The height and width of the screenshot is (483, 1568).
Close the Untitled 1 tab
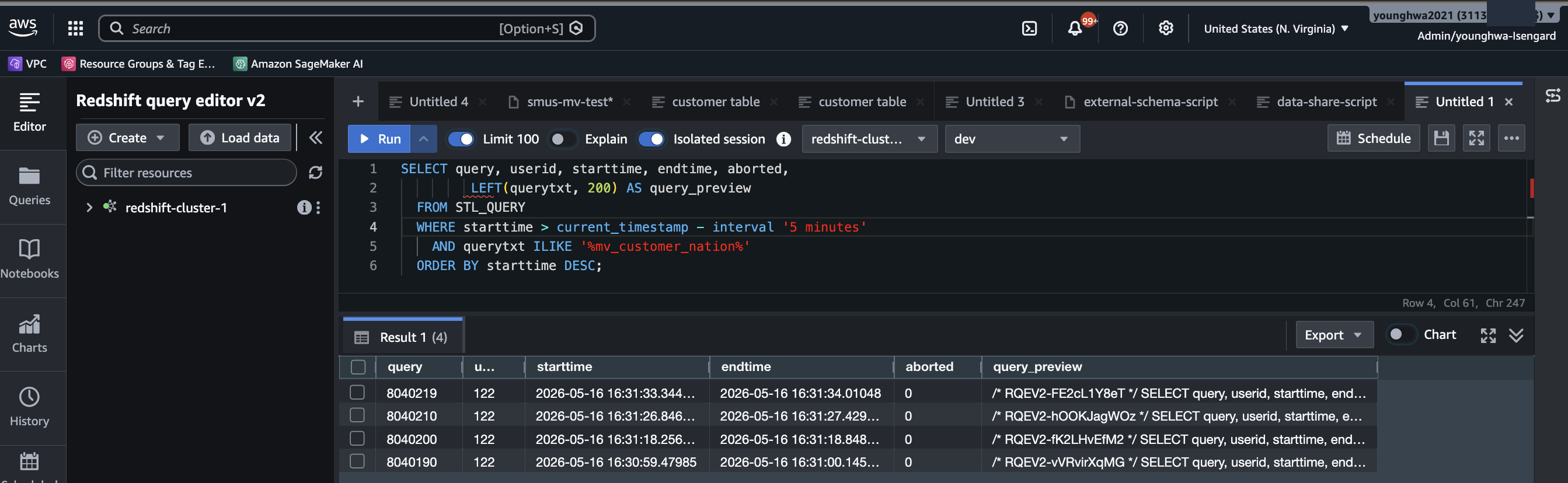(x=1508, y=102)
